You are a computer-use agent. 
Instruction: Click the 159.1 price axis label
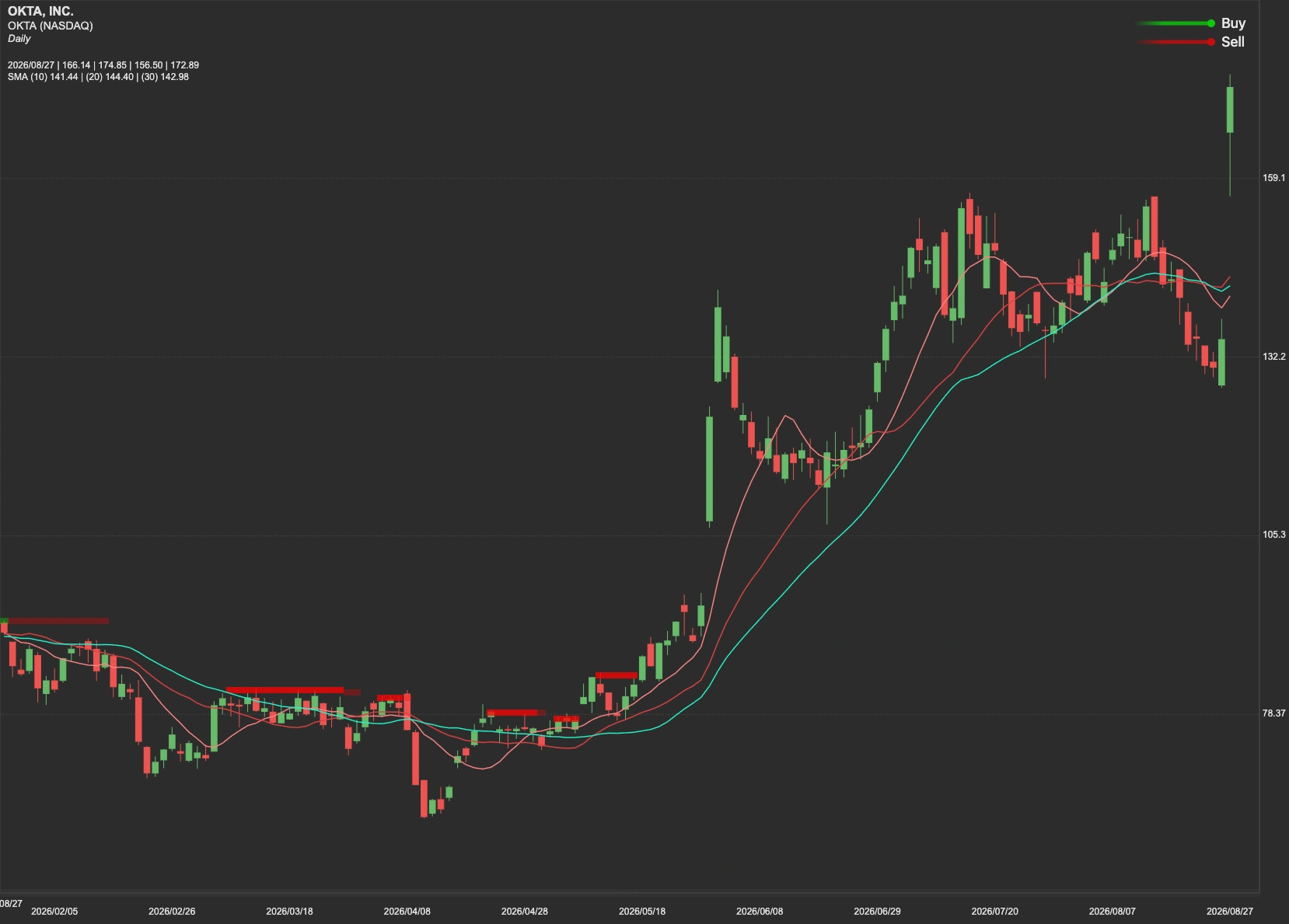point(1273,178)
